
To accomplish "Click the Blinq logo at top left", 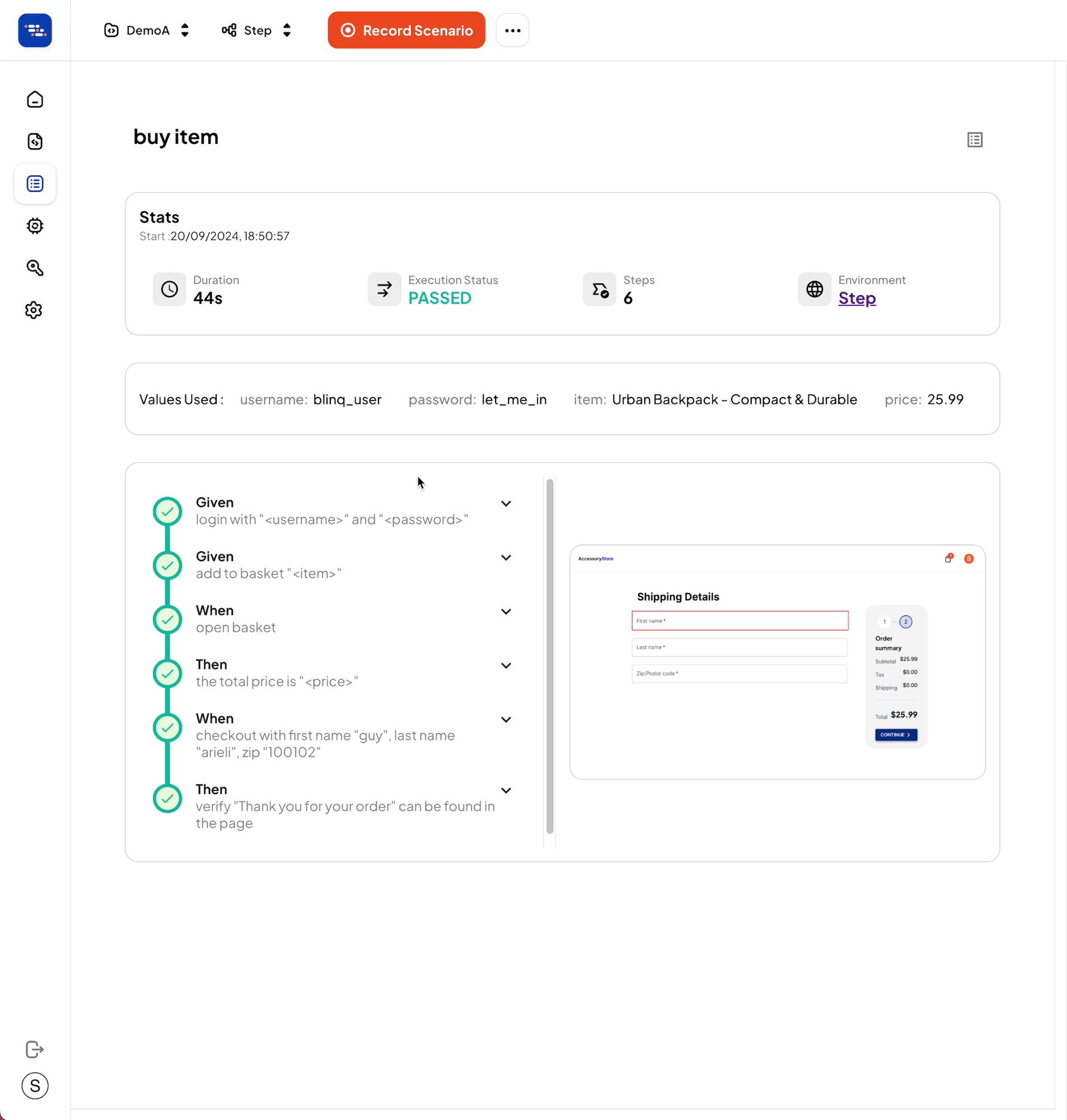I will click(35, 30).
